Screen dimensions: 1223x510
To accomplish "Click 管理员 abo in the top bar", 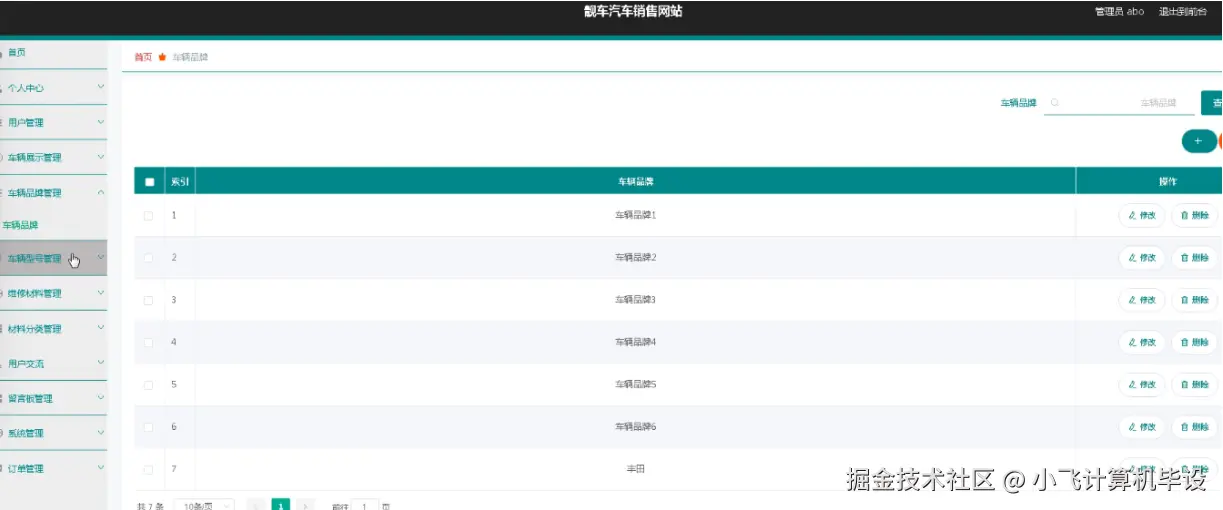I will (x=1119, y=12).
